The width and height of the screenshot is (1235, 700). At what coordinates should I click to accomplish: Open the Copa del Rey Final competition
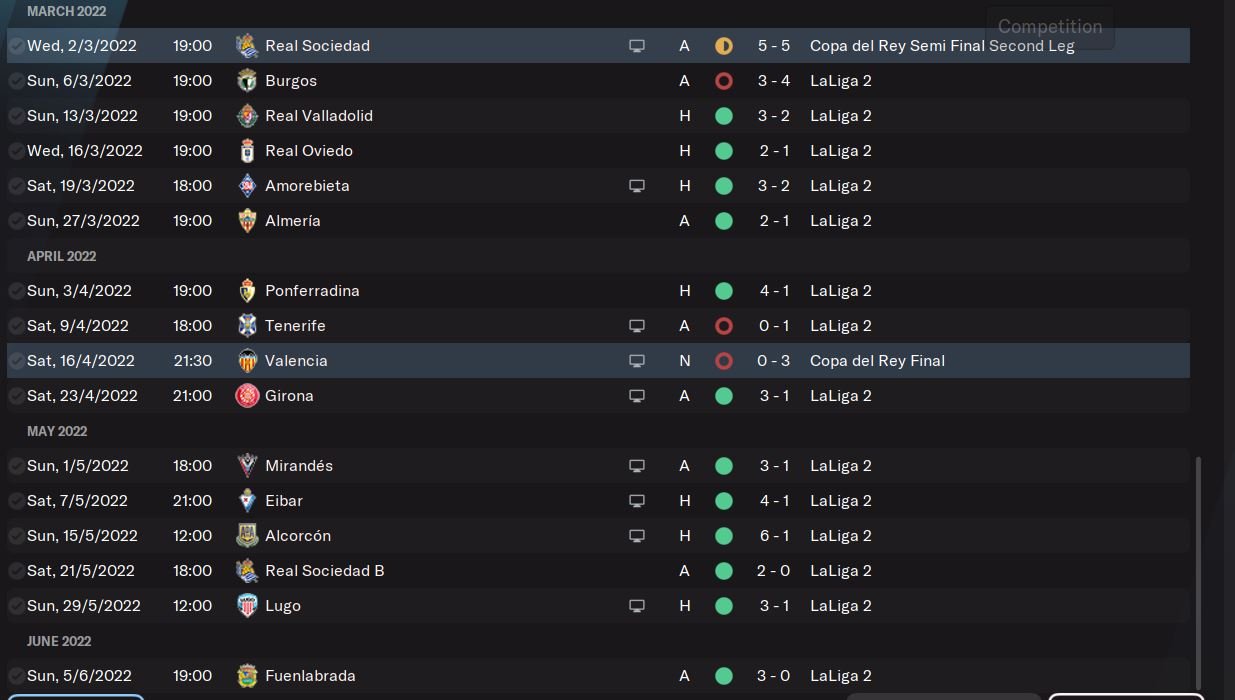point(877,361)
